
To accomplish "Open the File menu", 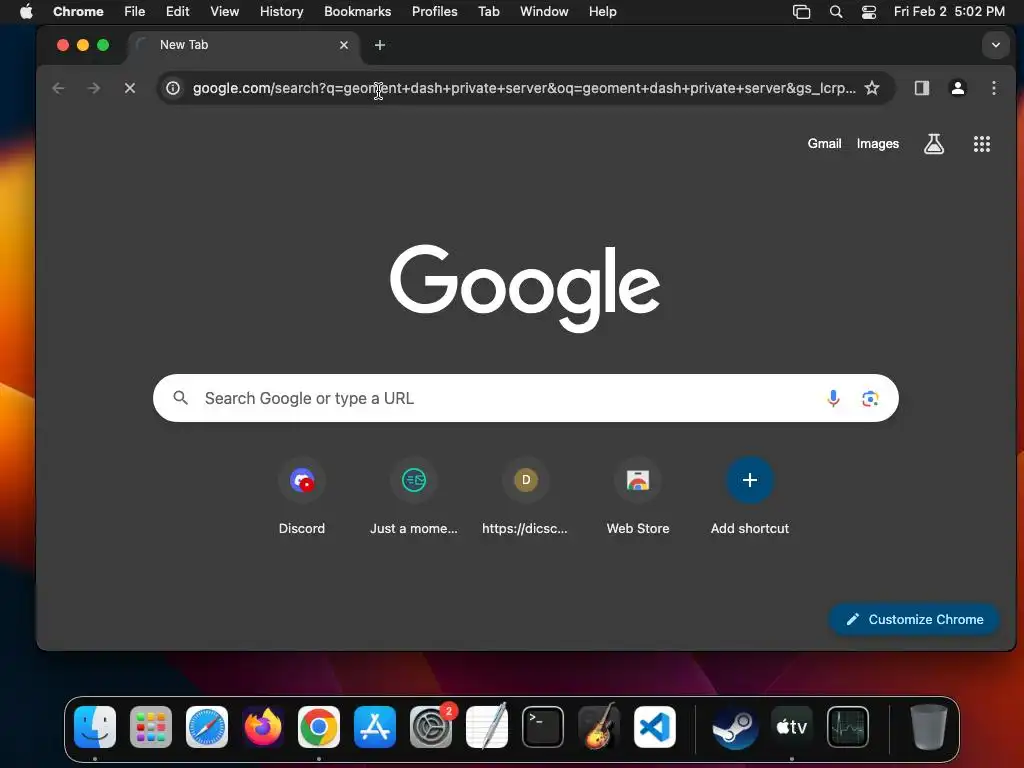I will [135, 12].
